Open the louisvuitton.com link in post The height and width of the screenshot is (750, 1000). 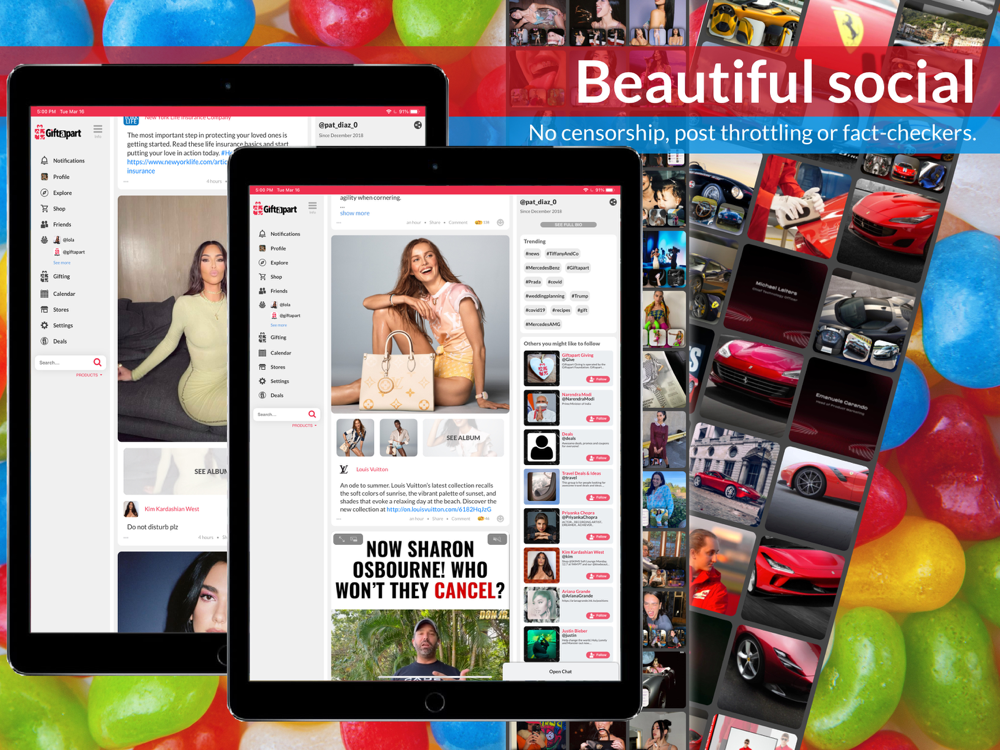[x=439, y=510]
